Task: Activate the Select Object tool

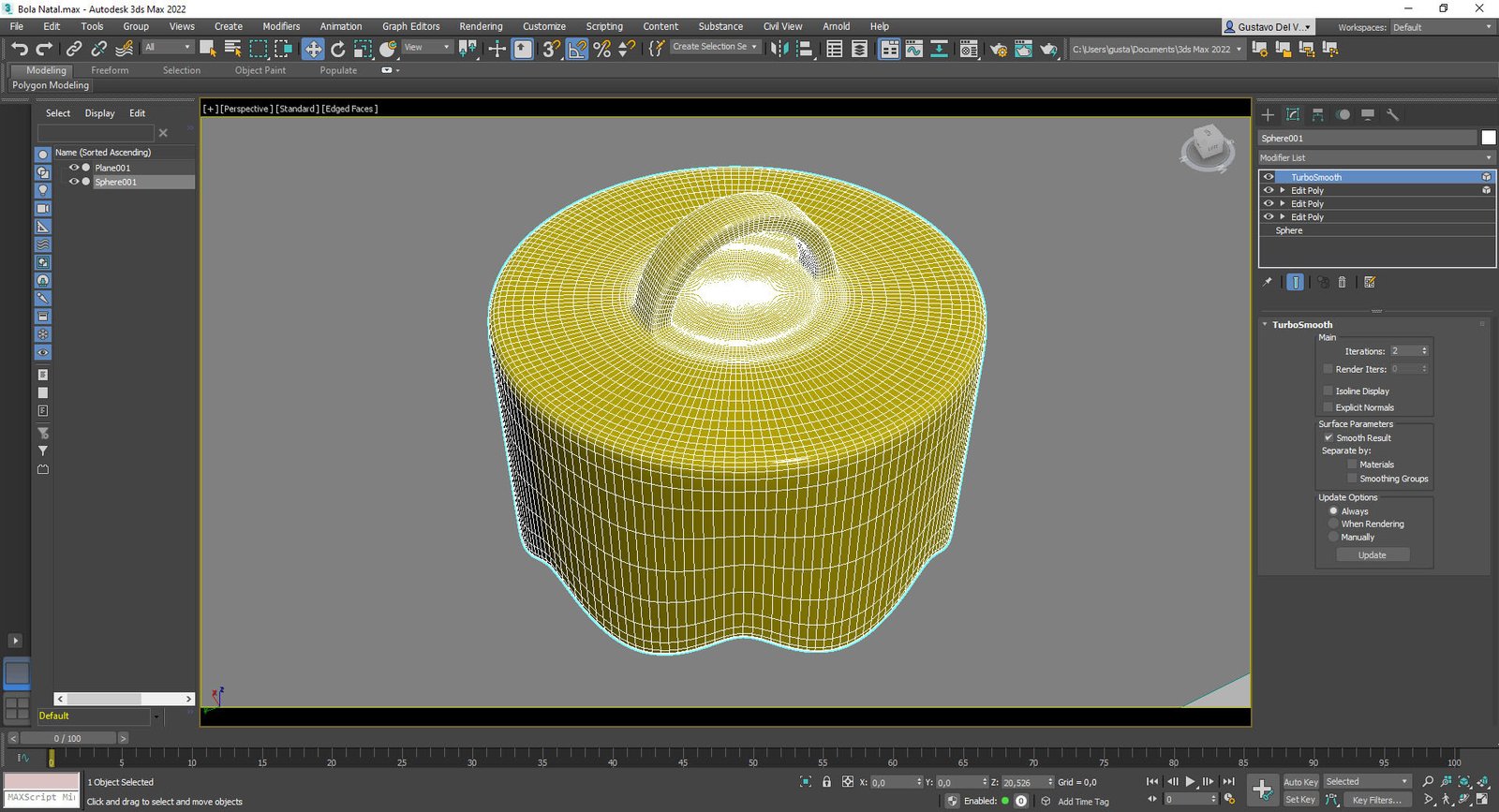Action: (x=208, y=49)
